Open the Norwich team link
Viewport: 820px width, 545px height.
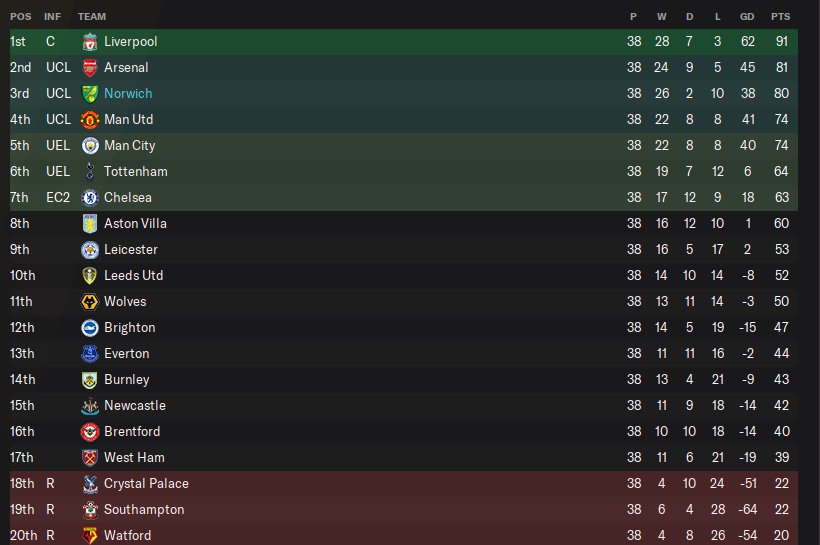(128, 94)
